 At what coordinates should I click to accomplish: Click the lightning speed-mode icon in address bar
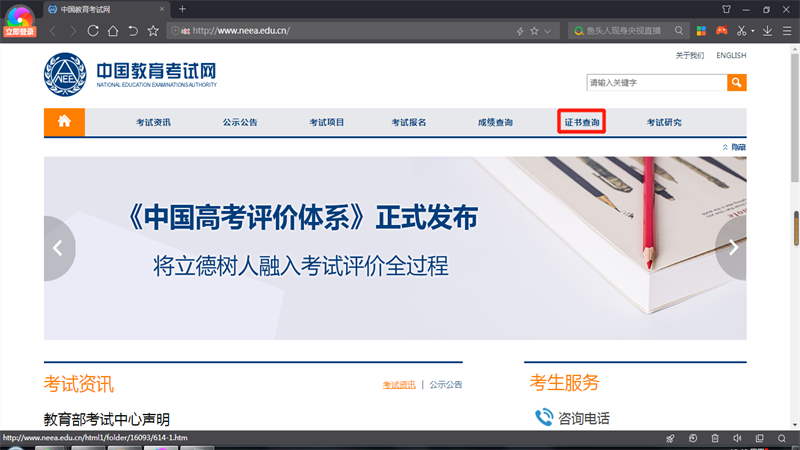[x=520, y=31]
